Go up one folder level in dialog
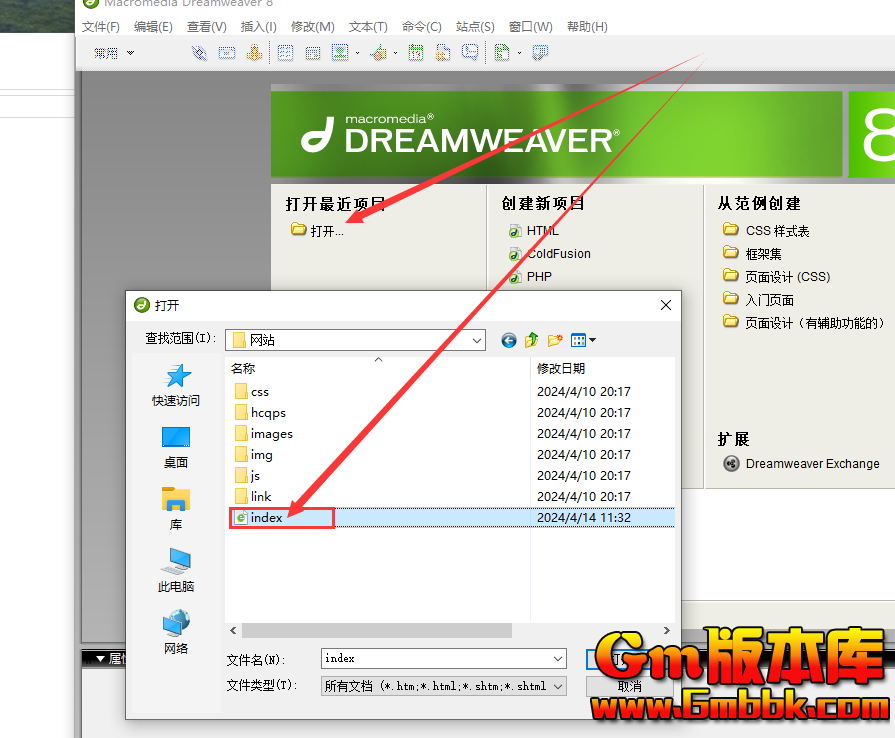Image resolution: width=895 pixels, height=738 pixels. click(532, 340)
